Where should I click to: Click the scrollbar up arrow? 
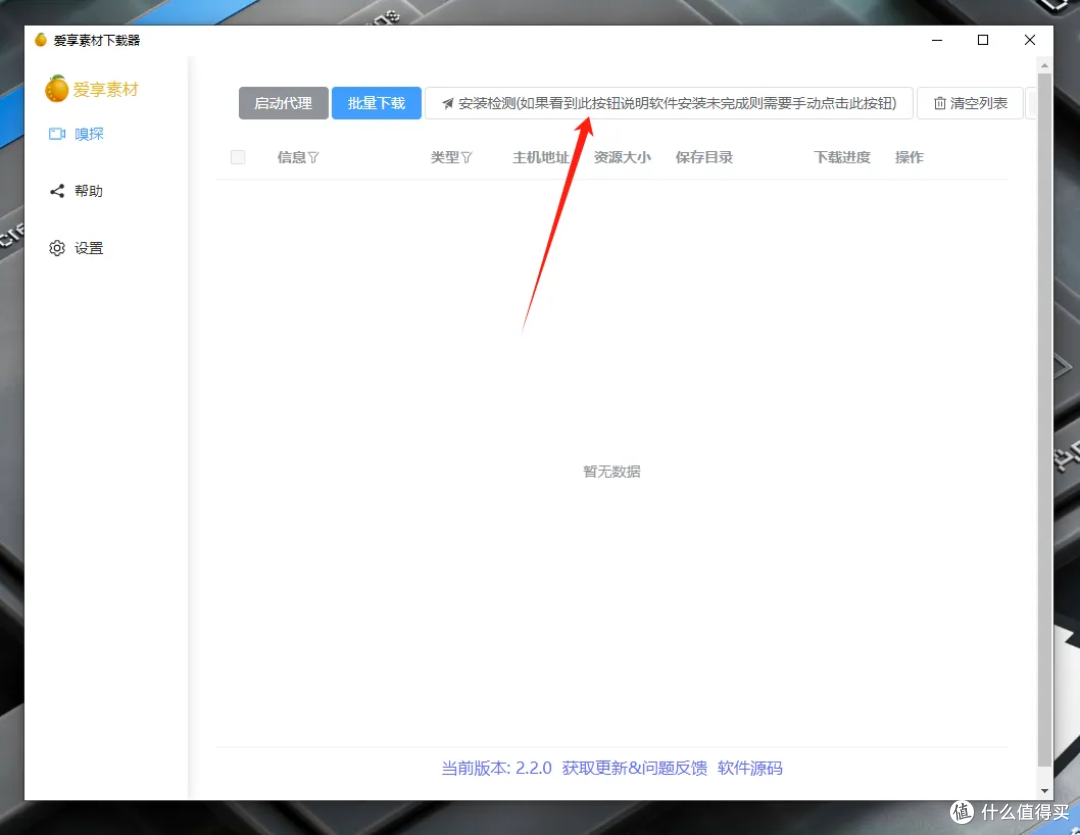(1044, 66)
